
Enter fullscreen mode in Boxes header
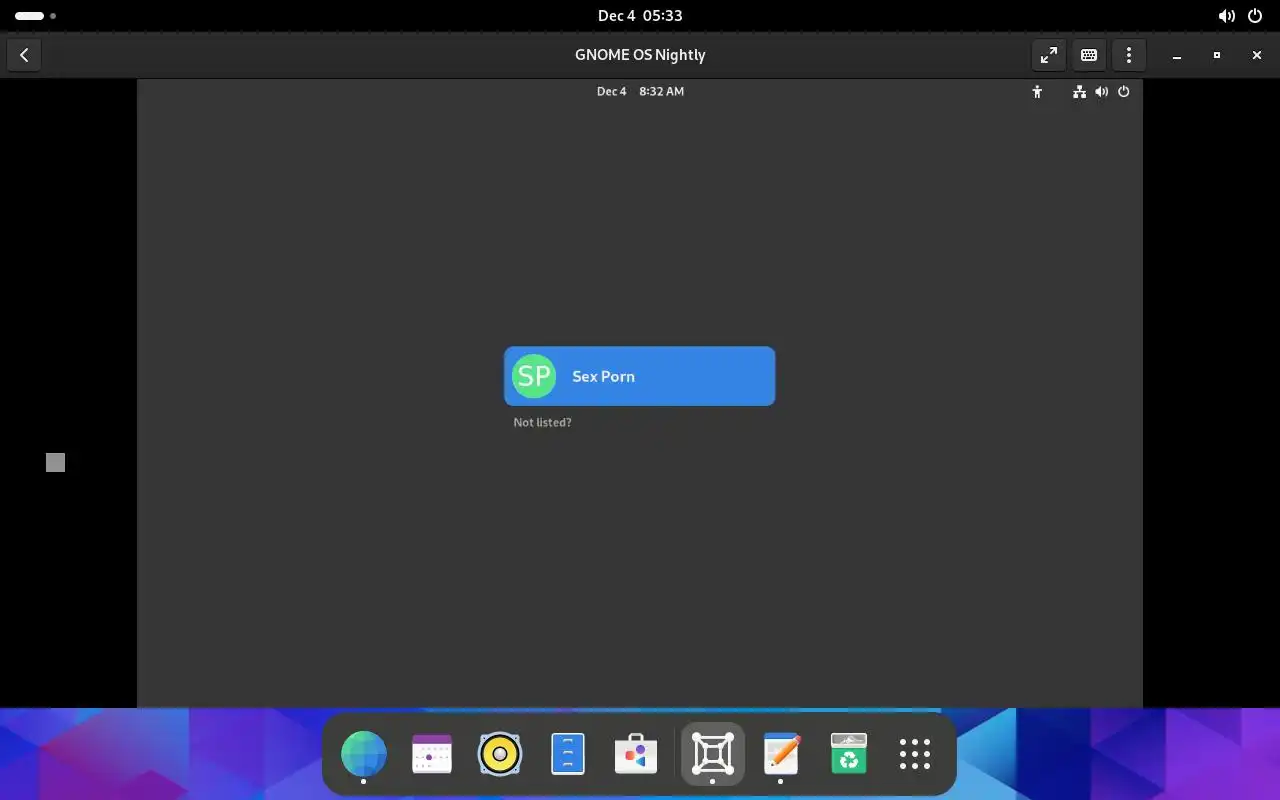click(1049, 55)
